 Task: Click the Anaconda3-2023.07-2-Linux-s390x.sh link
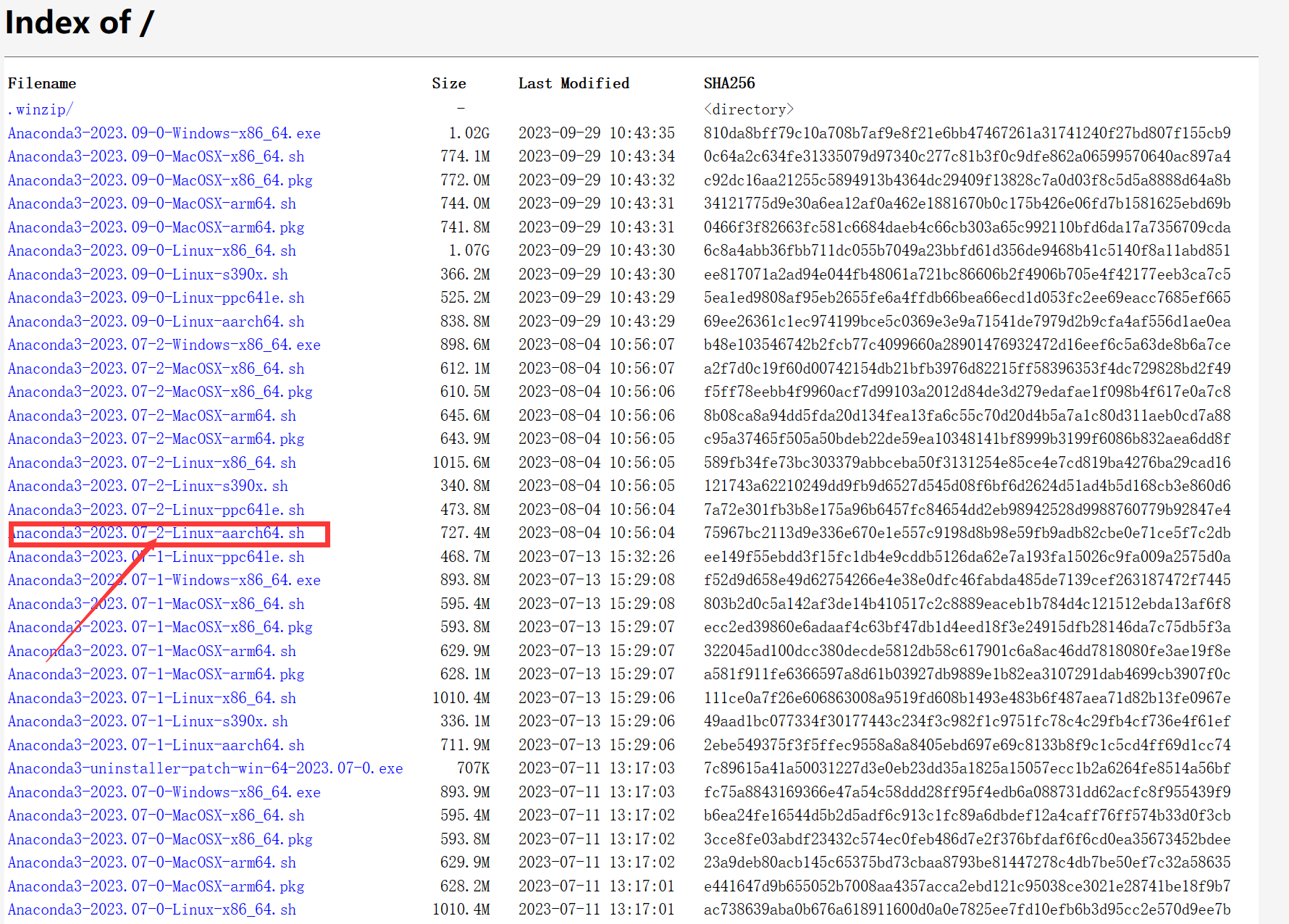point(148,486)
